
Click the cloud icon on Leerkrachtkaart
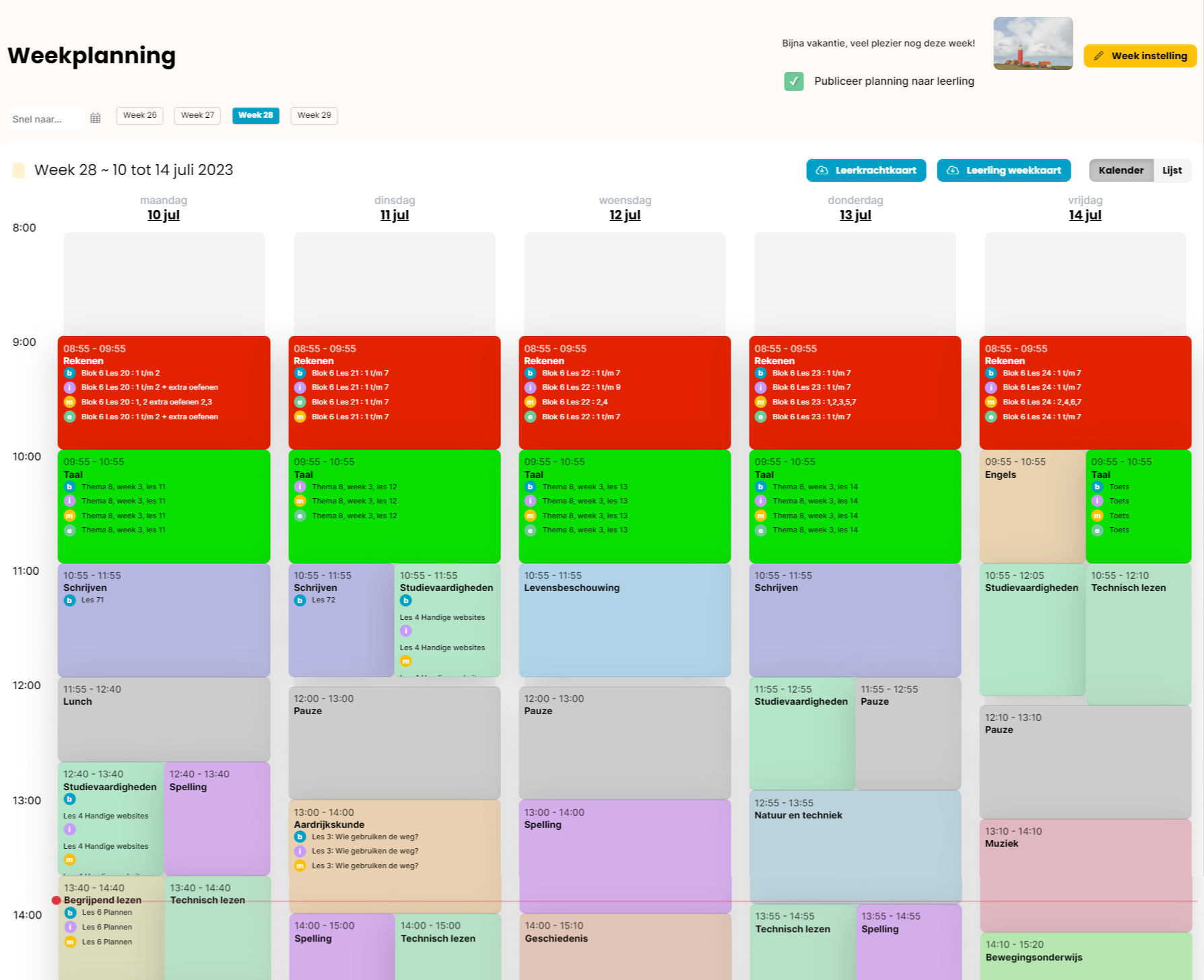point(822,170)
